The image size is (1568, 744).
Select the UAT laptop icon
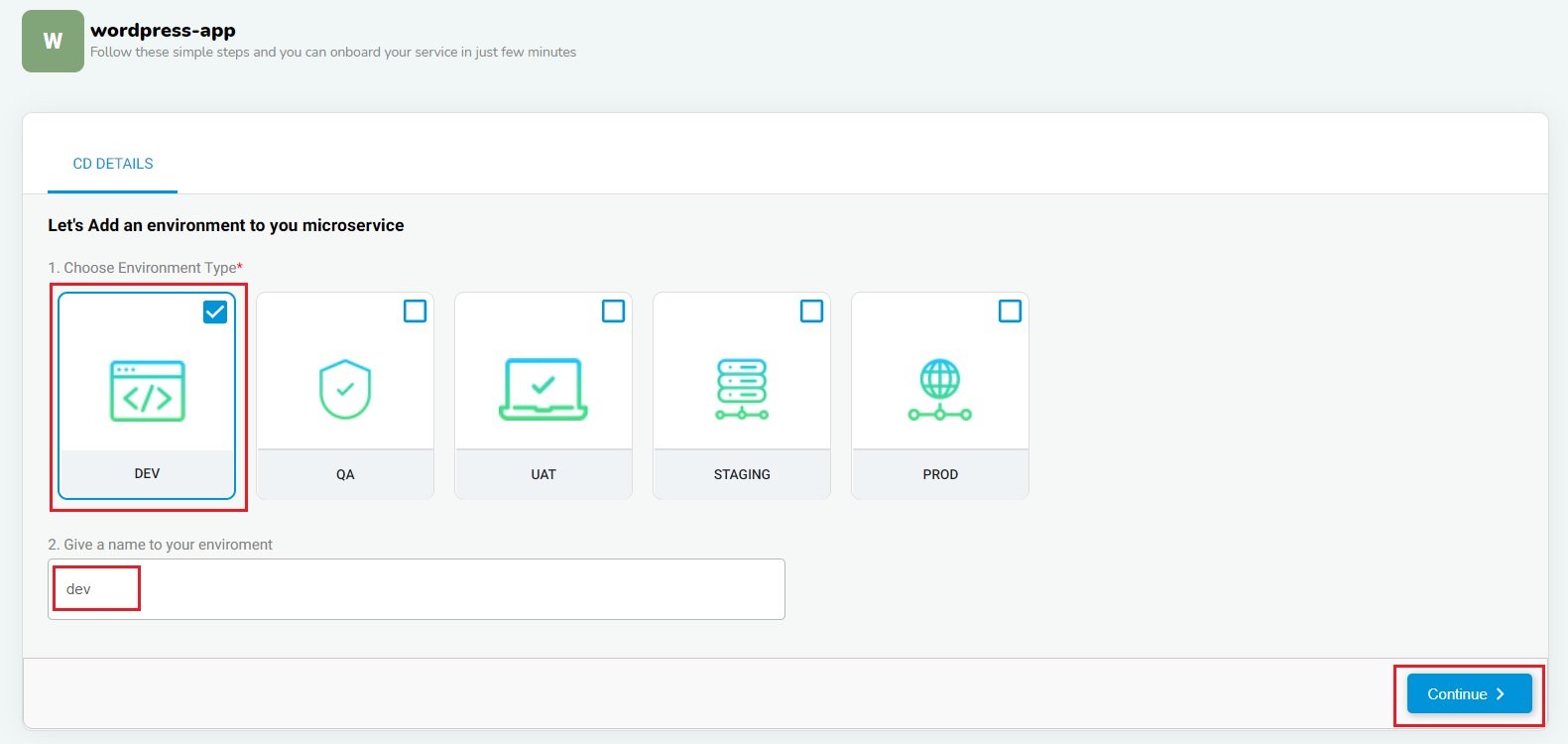[543, 389]
